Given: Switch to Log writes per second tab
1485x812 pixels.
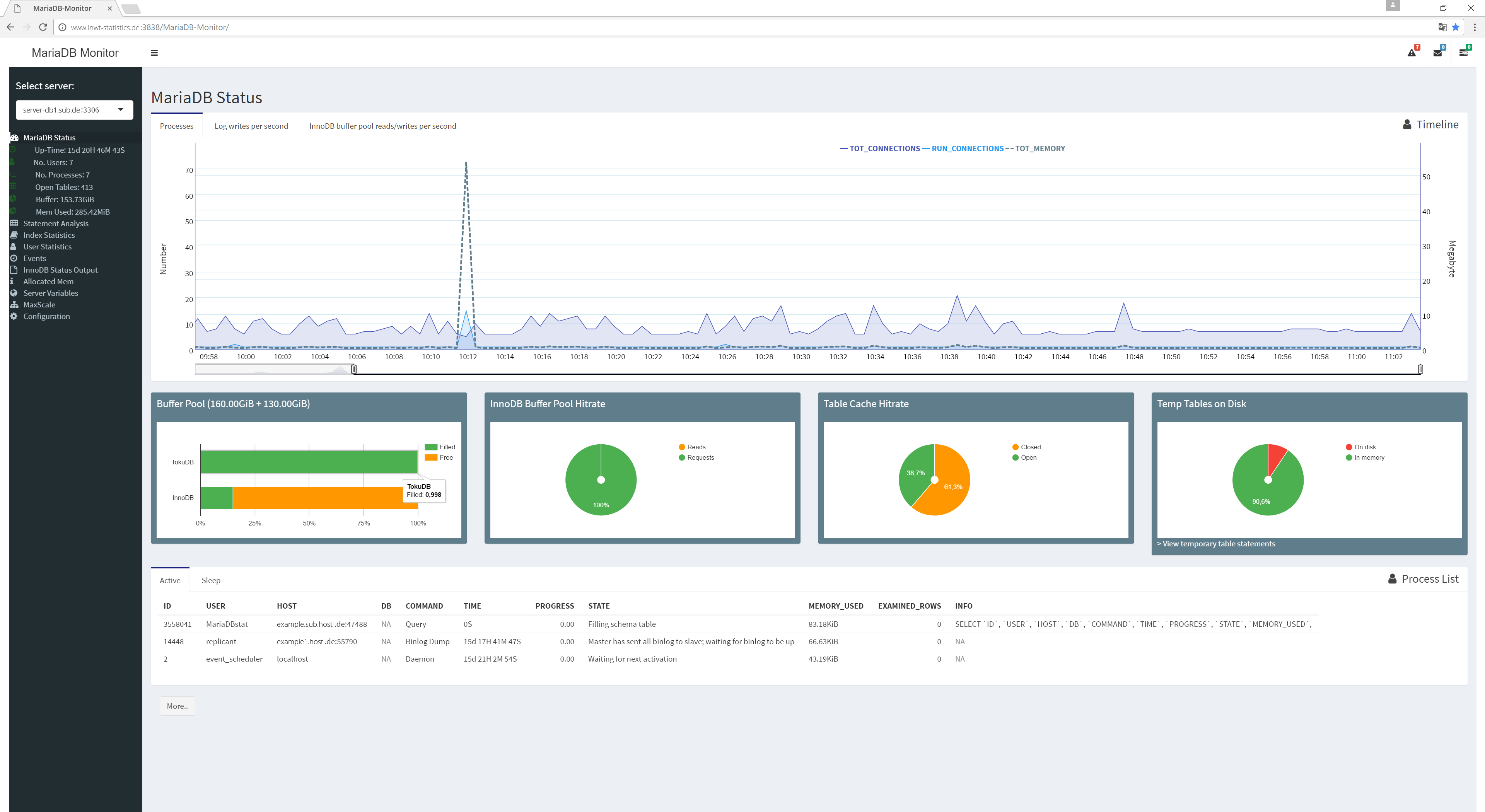Looking at the screenshot, I should [x=251, y=126].
